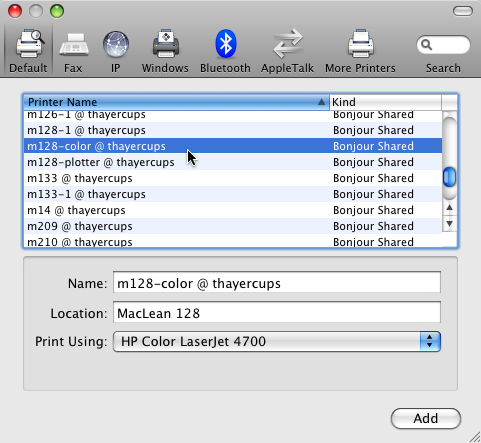The height and width of the screenshot is (443, 481).
Task: Open the Fax printer tab
Action: tap(73, 51)
